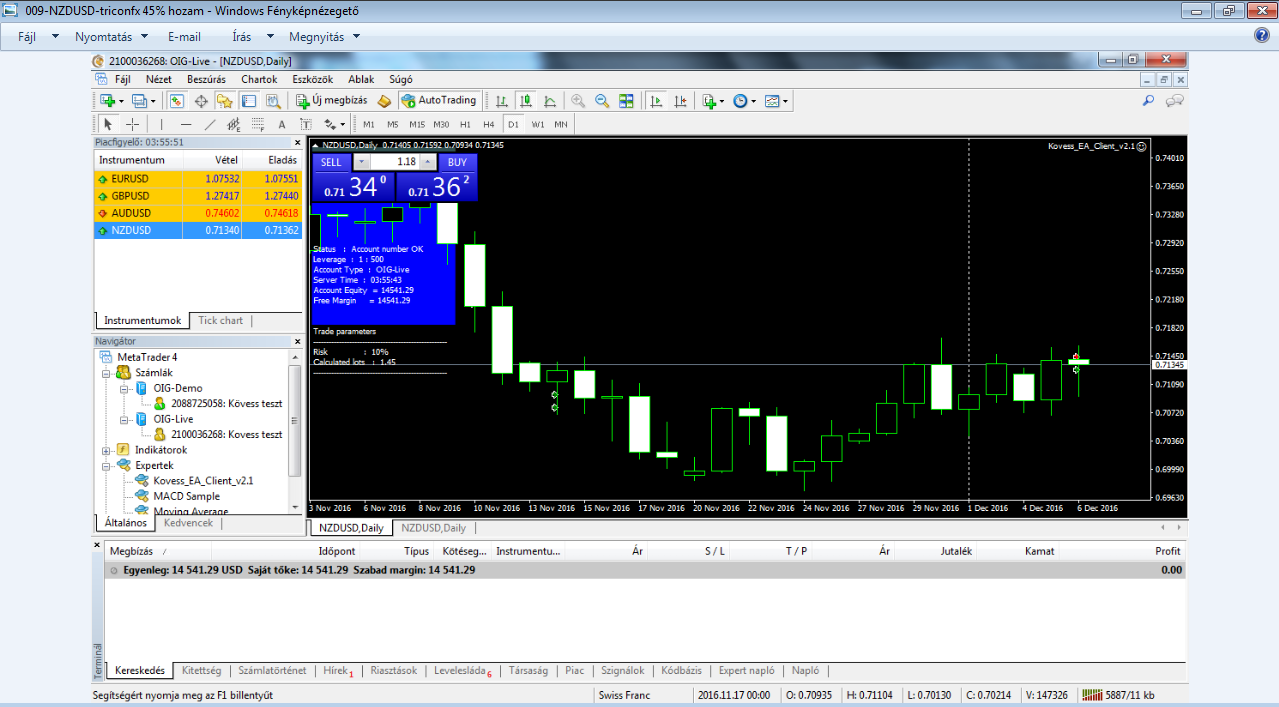1279x707 pixels.
Task: Click the zoom out magnifier icon
Action: pos(602,101)
